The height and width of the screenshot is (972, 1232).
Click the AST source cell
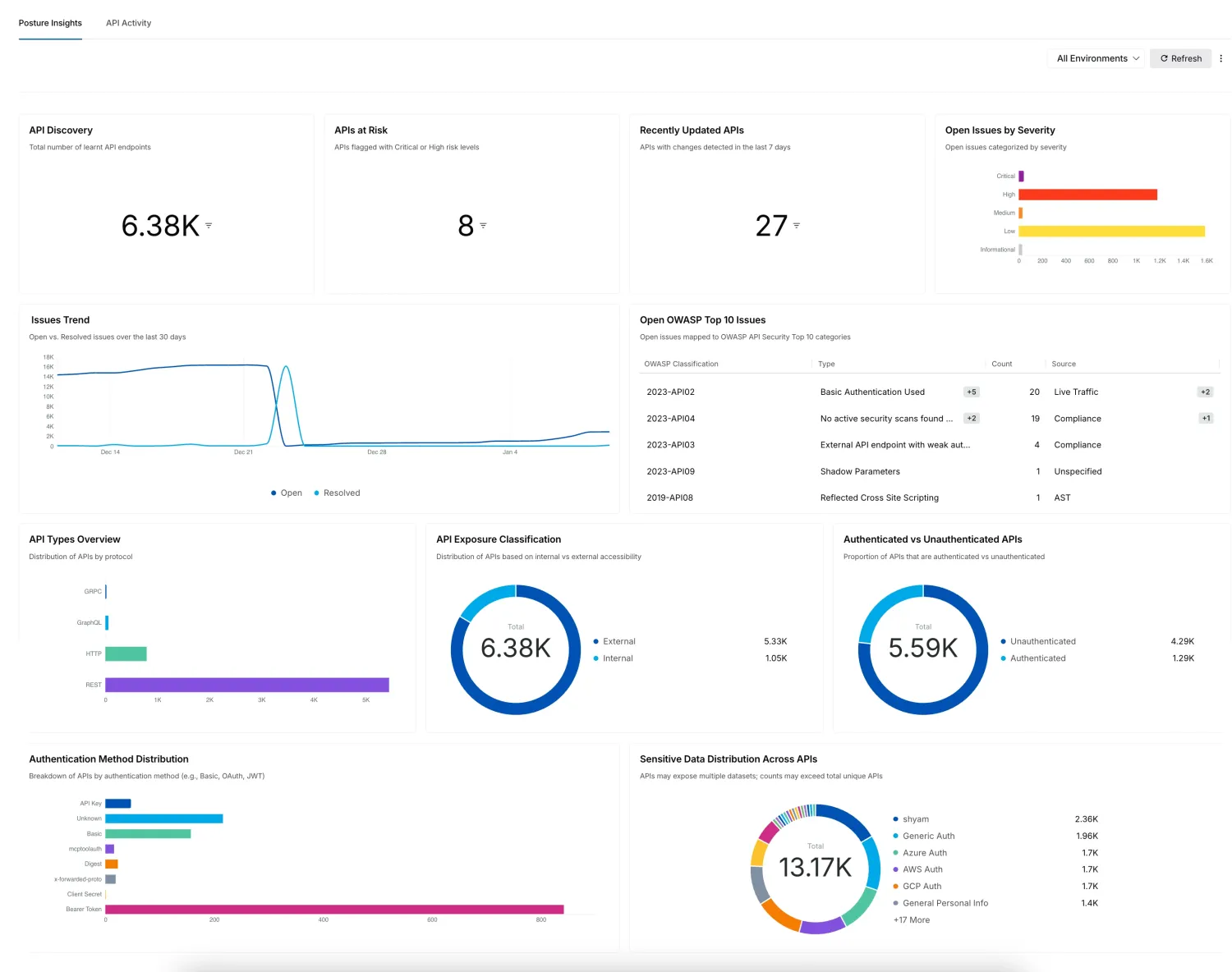pyautogui.click(x=1062, y=498)
